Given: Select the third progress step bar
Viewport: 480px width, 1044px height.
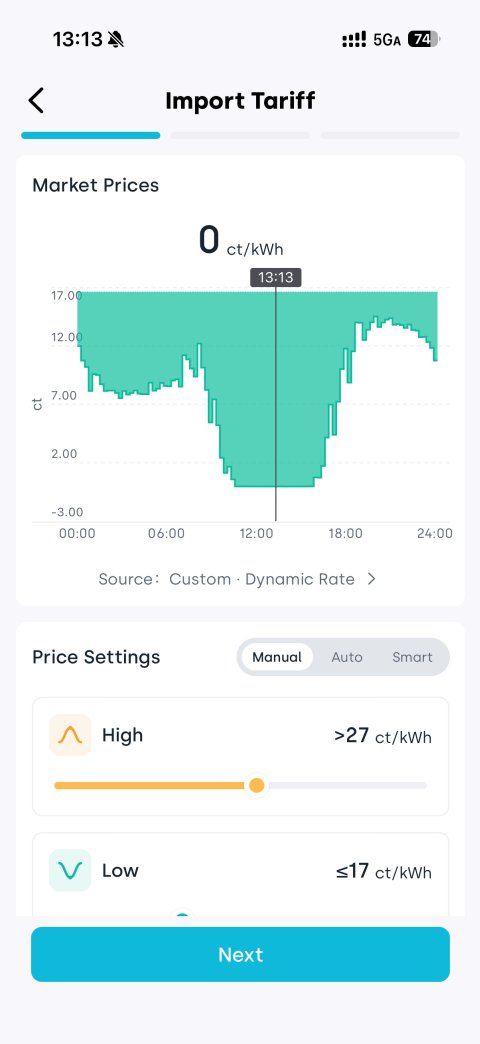Looking at the screenshot, I should tap(390, 135).
